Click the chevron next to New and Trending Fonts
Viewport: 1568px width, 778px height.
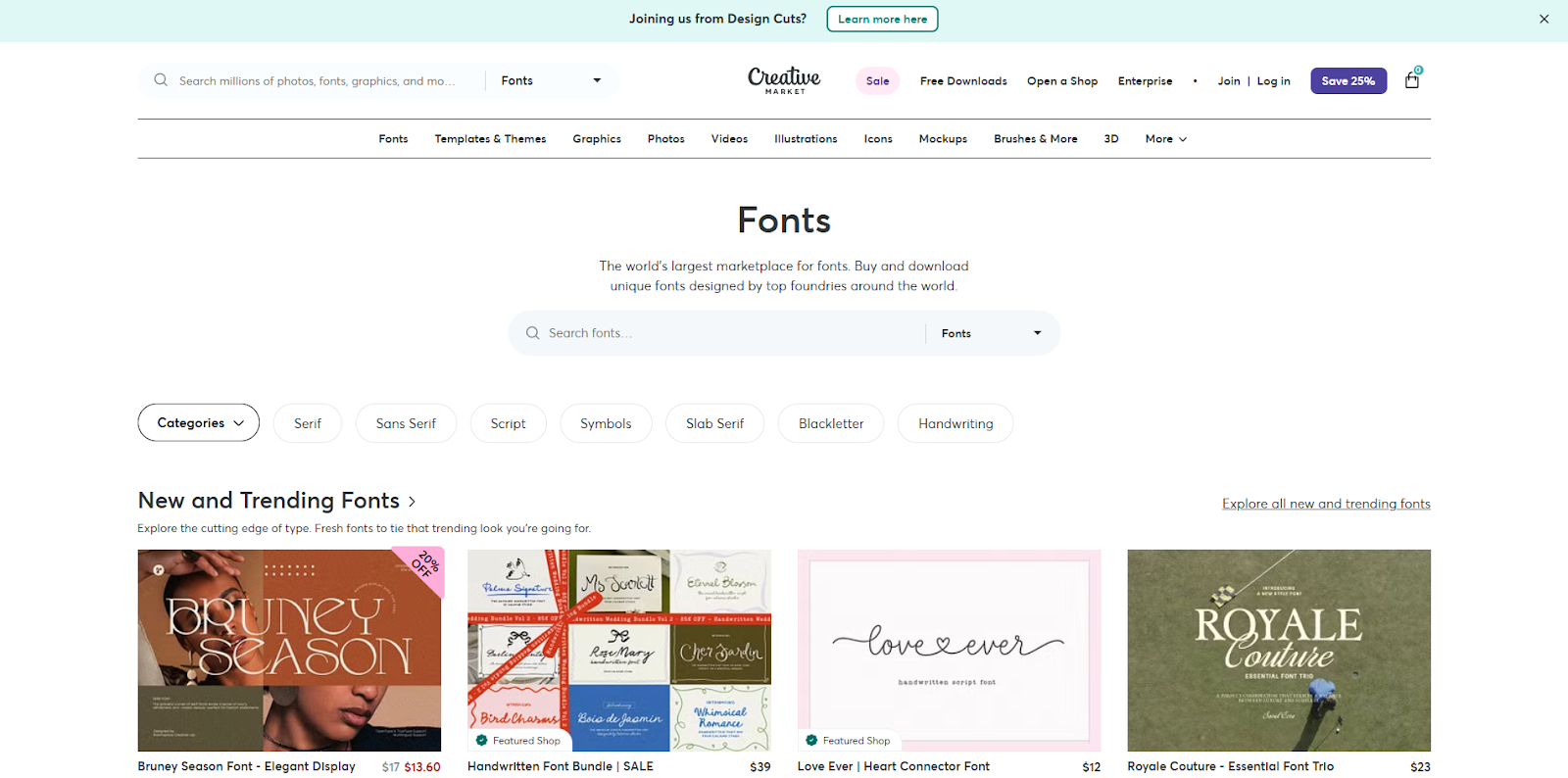412,502
